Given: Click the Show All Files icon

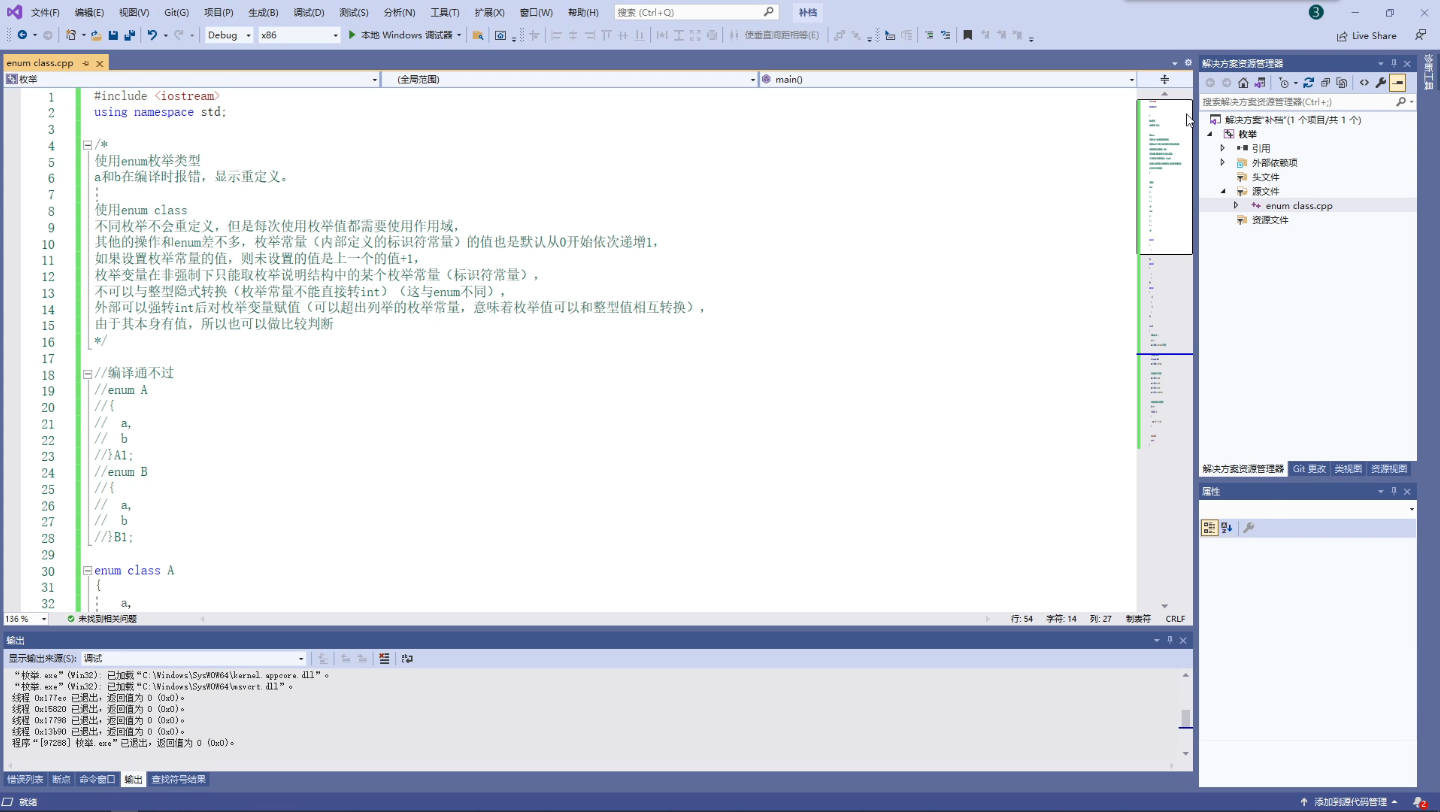Looking at the screenshot, I should 1341,83.
